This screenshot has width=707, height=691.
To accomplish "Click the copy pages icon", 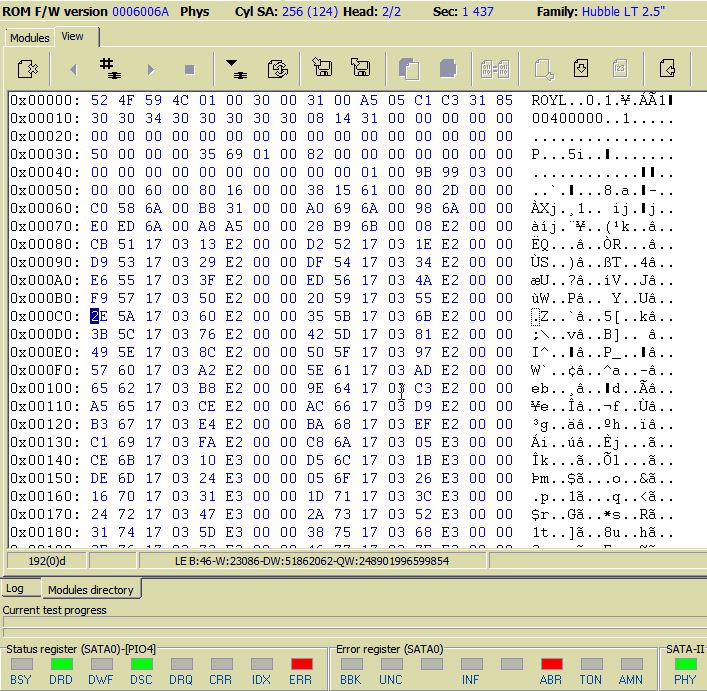I will point(409,69).
